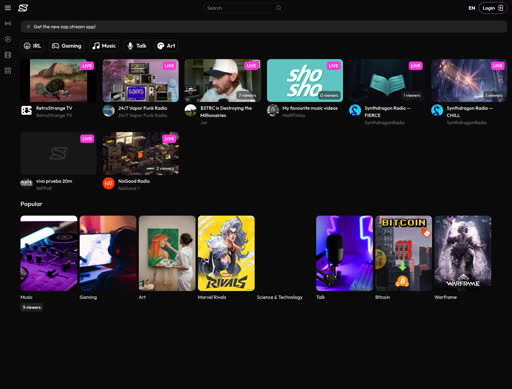Click the Login button
Image resolution: width=512 pixels, height=389 pixels.
pyautogui.click(x=493, y=8)
